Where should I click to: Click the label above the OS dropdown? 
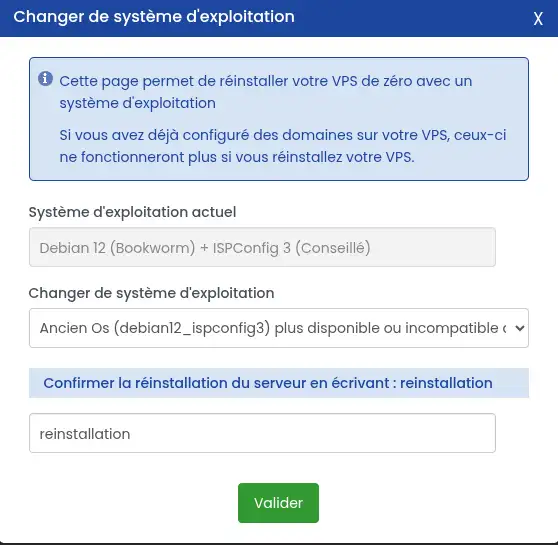point(152,293)
